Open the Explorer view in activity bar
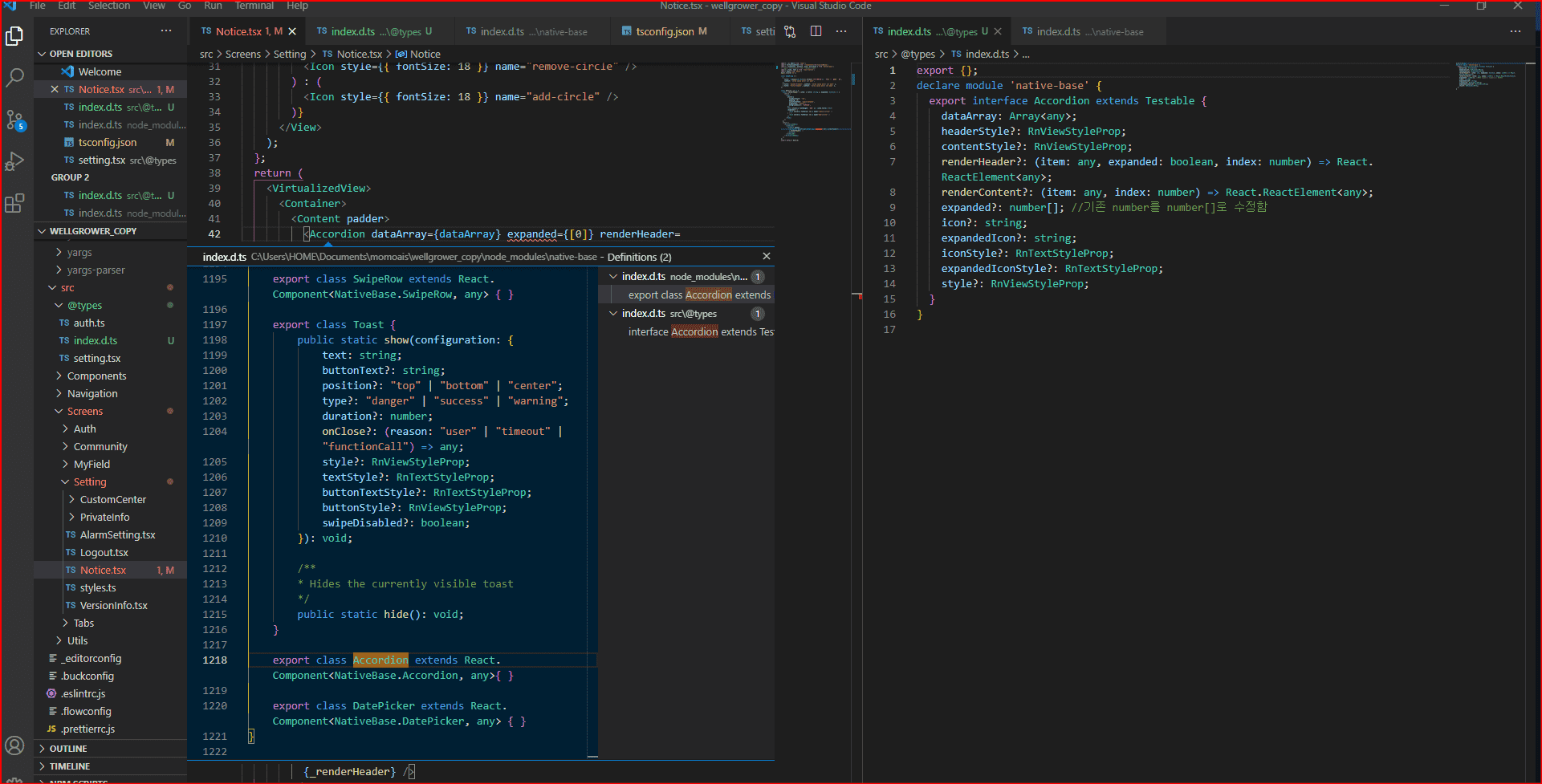This screenshot has height=784, width=1542. click(x=14, y=37)
